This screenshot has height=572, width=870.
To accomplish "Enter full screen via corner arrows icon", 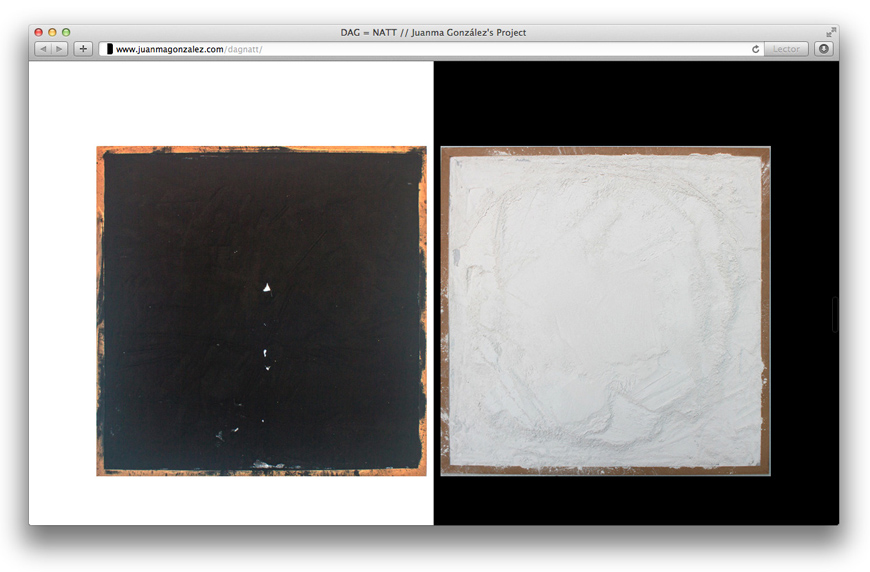I will [x=830, y=33].
